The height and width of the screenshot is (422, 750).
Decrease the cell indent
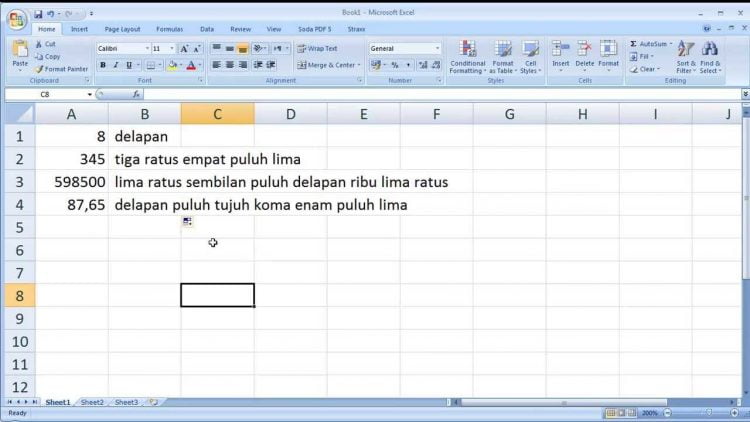258,65
